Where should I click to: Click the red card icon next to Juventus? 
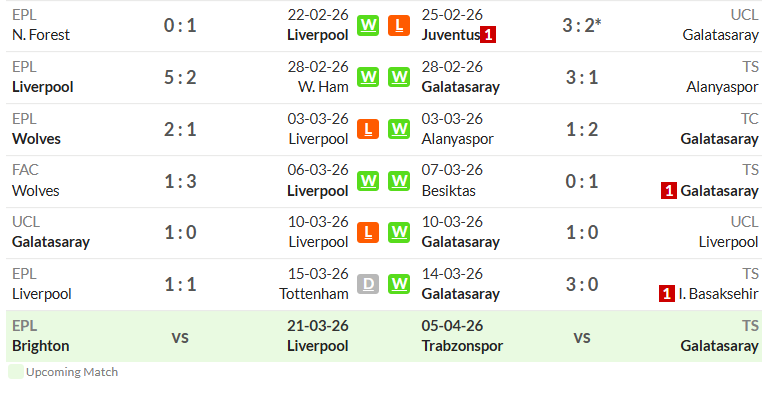point(488,35)
